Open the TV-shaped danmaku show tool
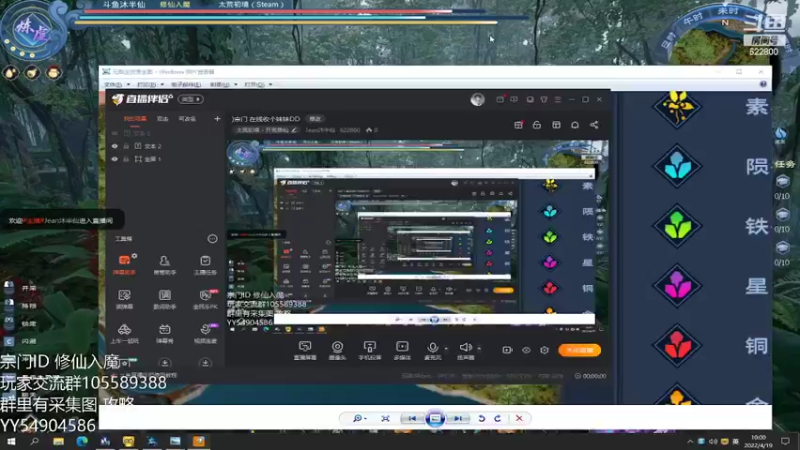This screenshot has height=450, width=800. (164, 333)
